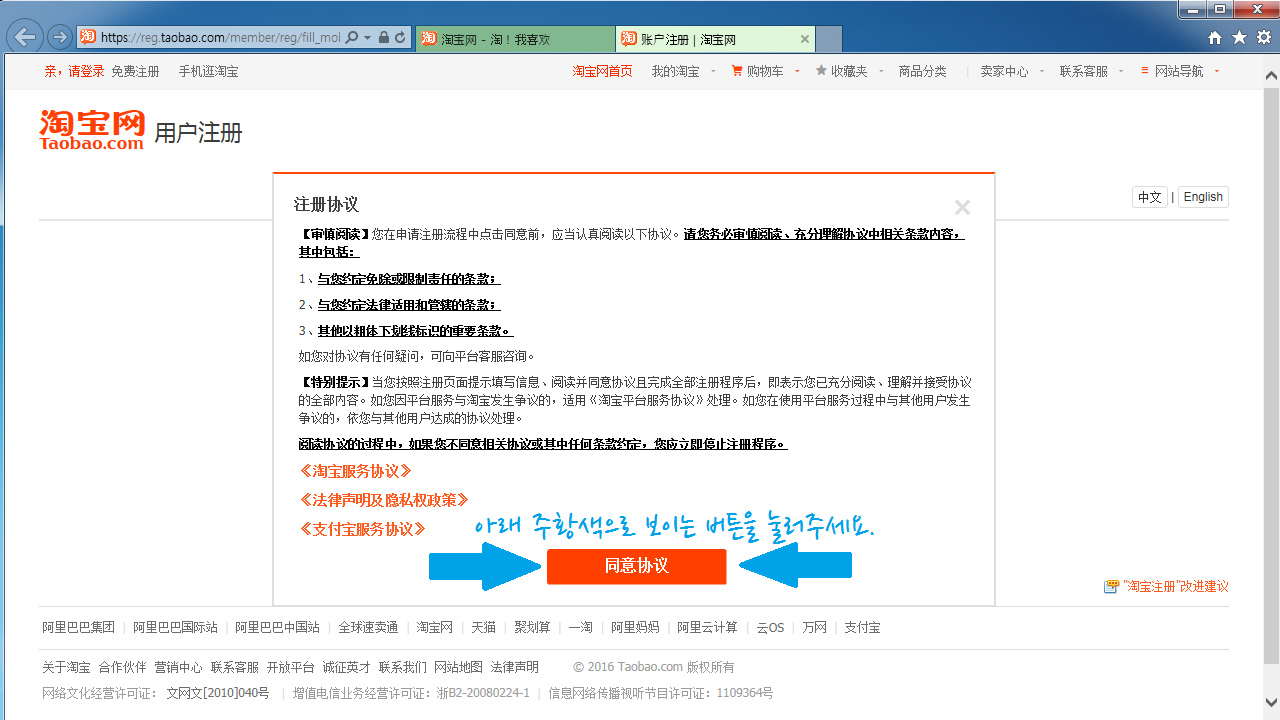This screenshot has height=720, width=1280.
Task: Click the 免费注册 link
Action: tap(135, 71)
